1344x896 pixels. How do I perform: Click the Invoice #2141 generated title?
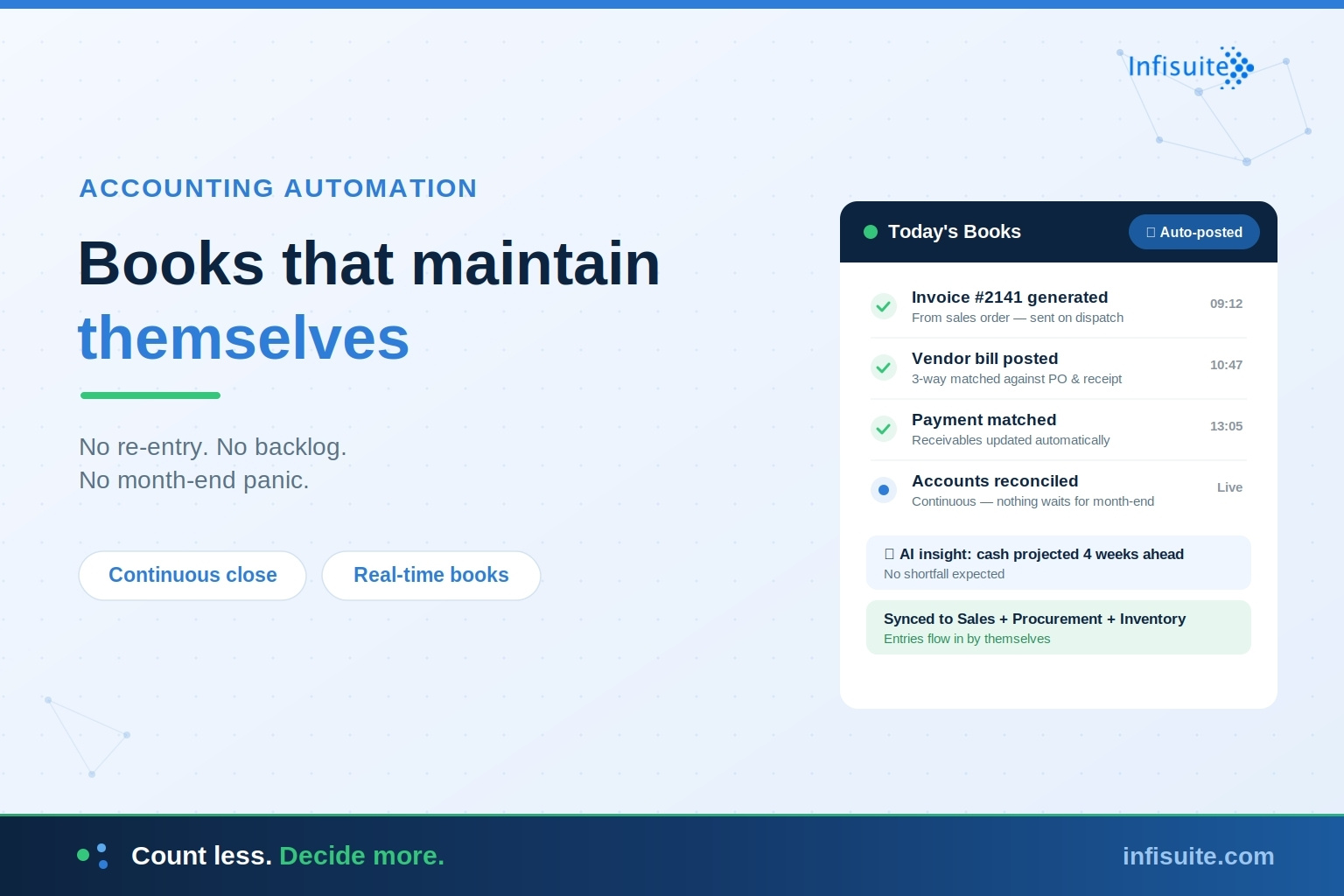click(1010, 297)
